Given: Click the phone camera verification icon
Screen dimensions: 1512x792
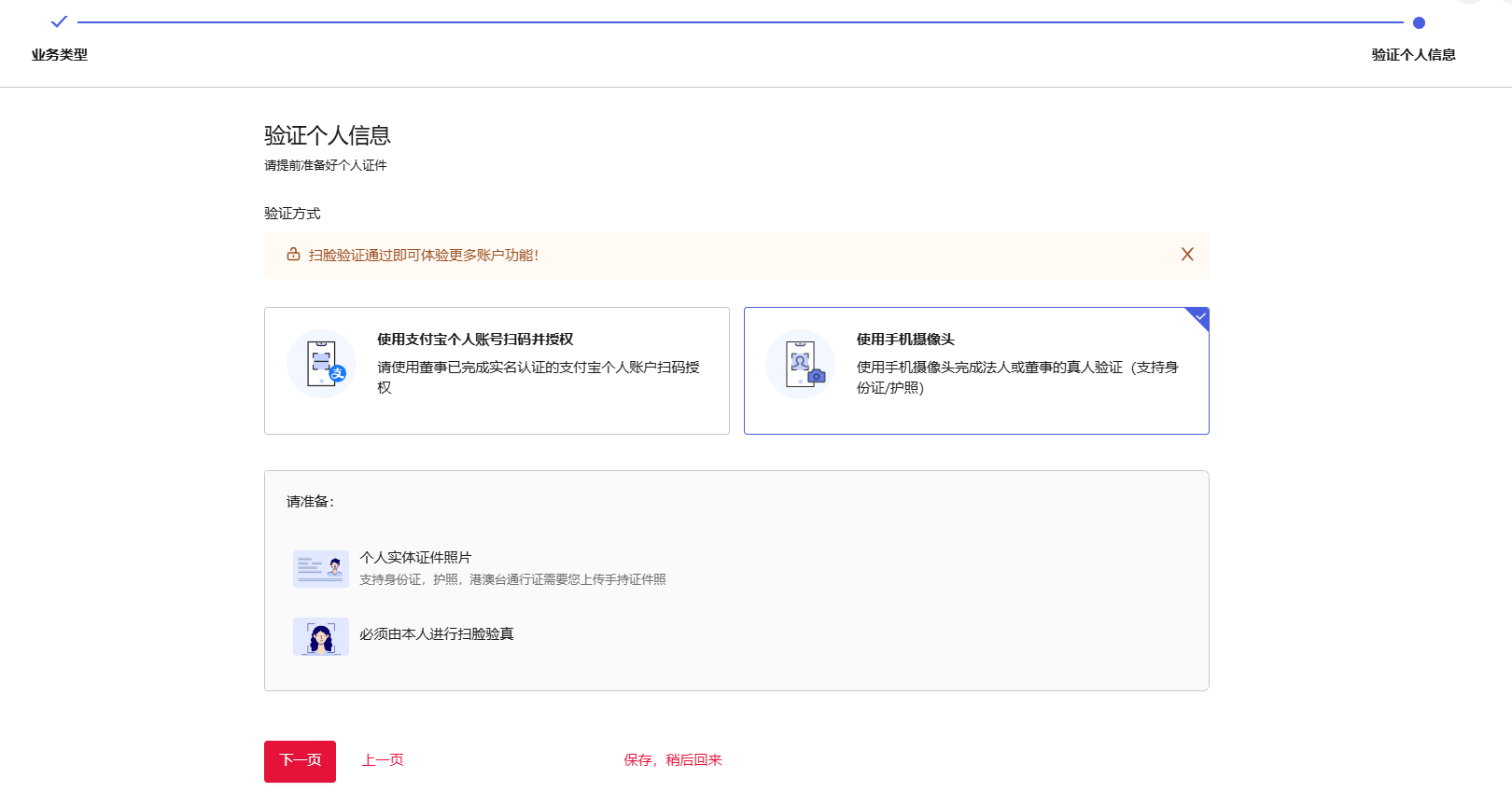Looking at the screenshot, I should click(x=801, y=364).
